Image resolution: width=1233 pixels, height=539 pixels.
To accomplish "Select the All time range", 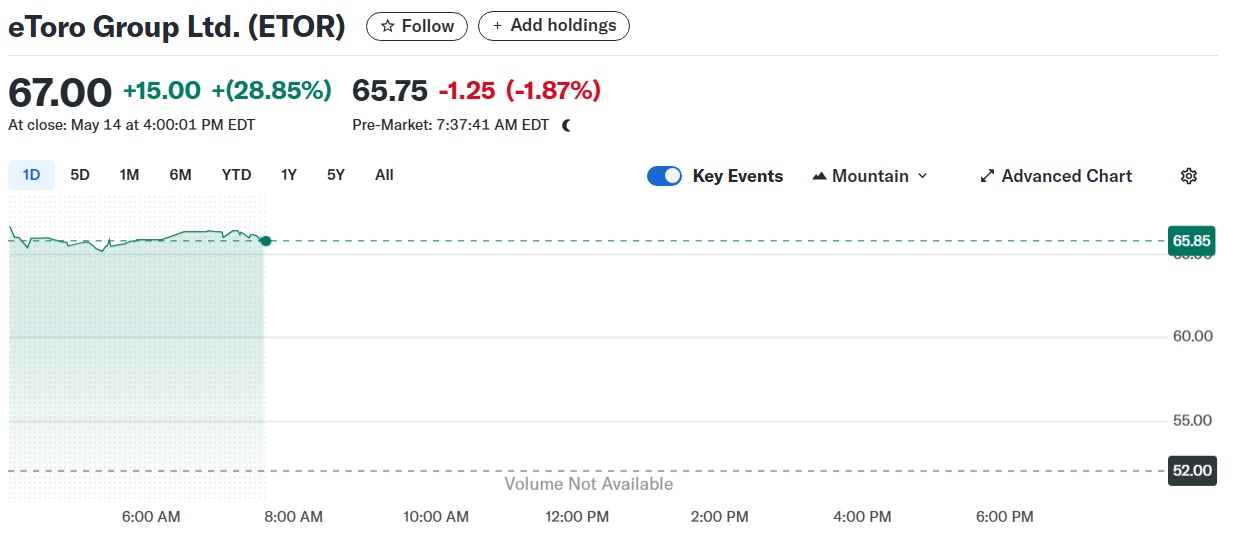I will (384, 175).
